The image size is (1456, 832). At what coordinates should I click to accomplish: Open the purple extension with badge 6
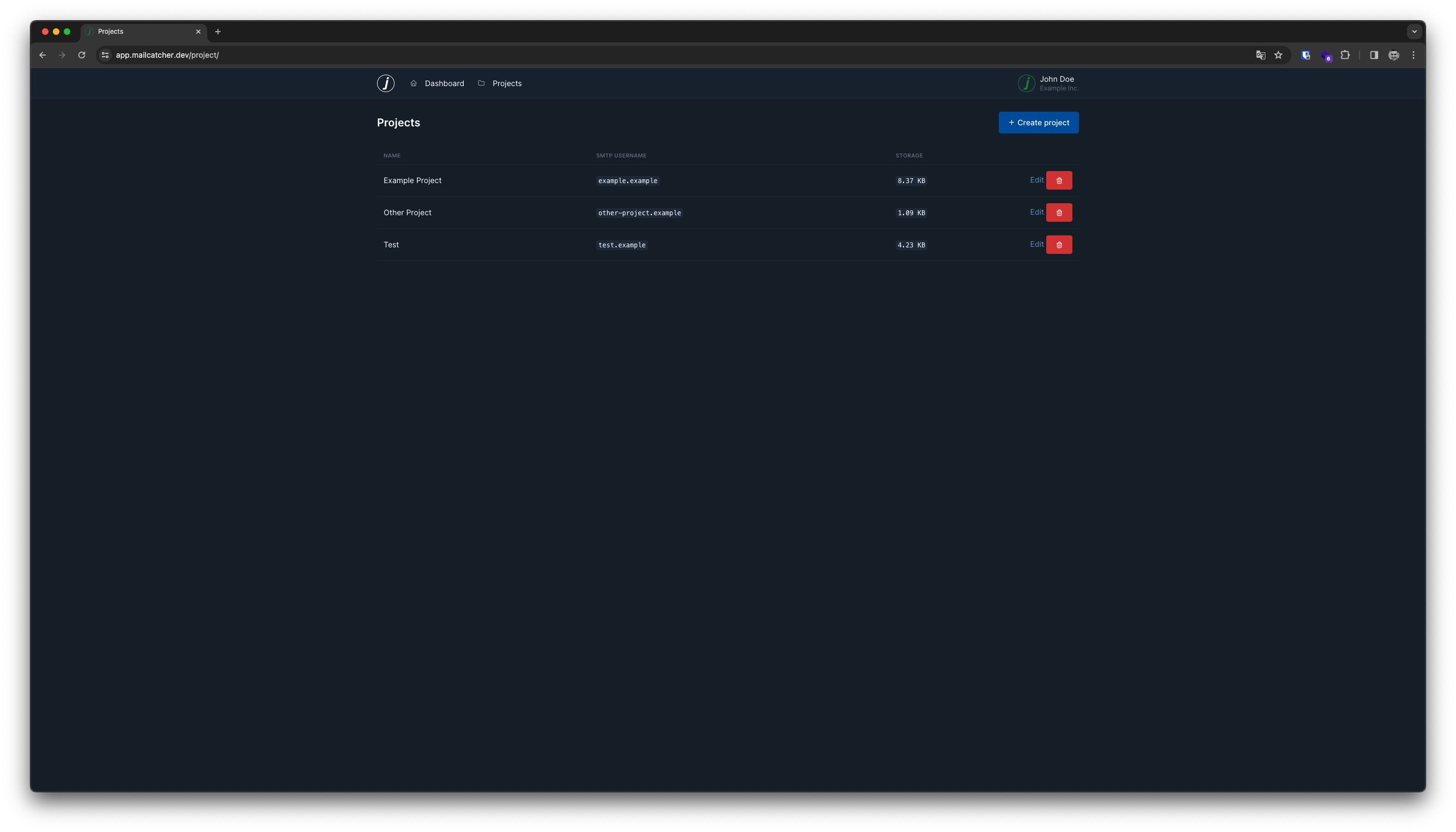(1326, 56)
